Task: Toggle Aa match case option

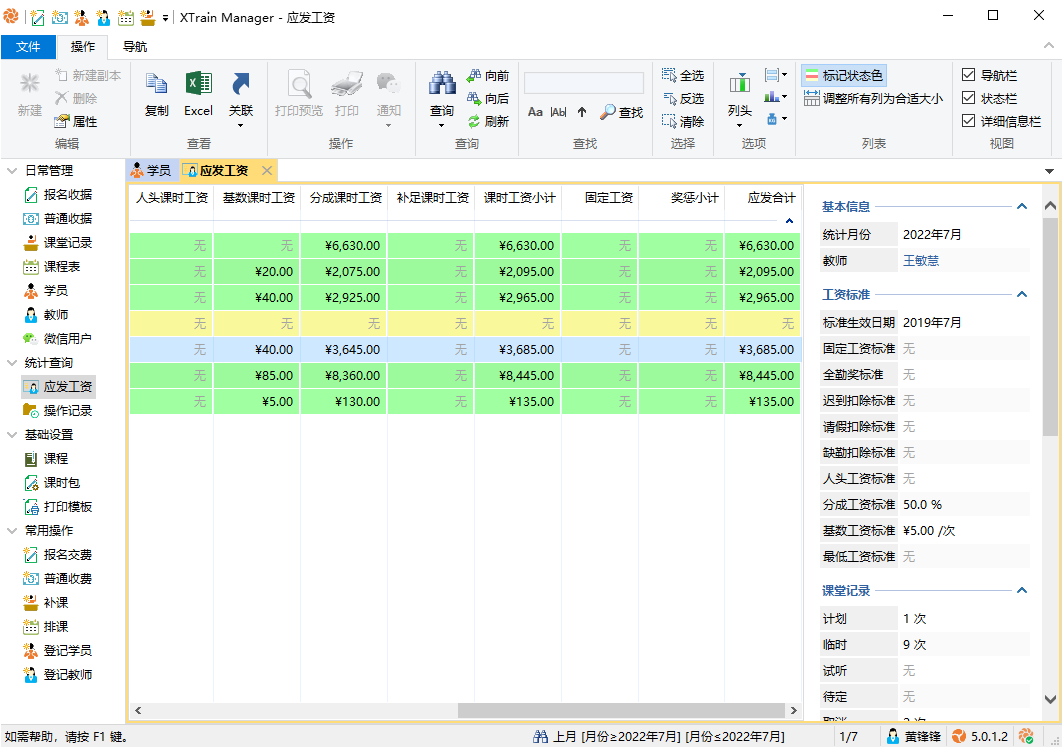Action: pyautogui.click(x=535, y=112)
